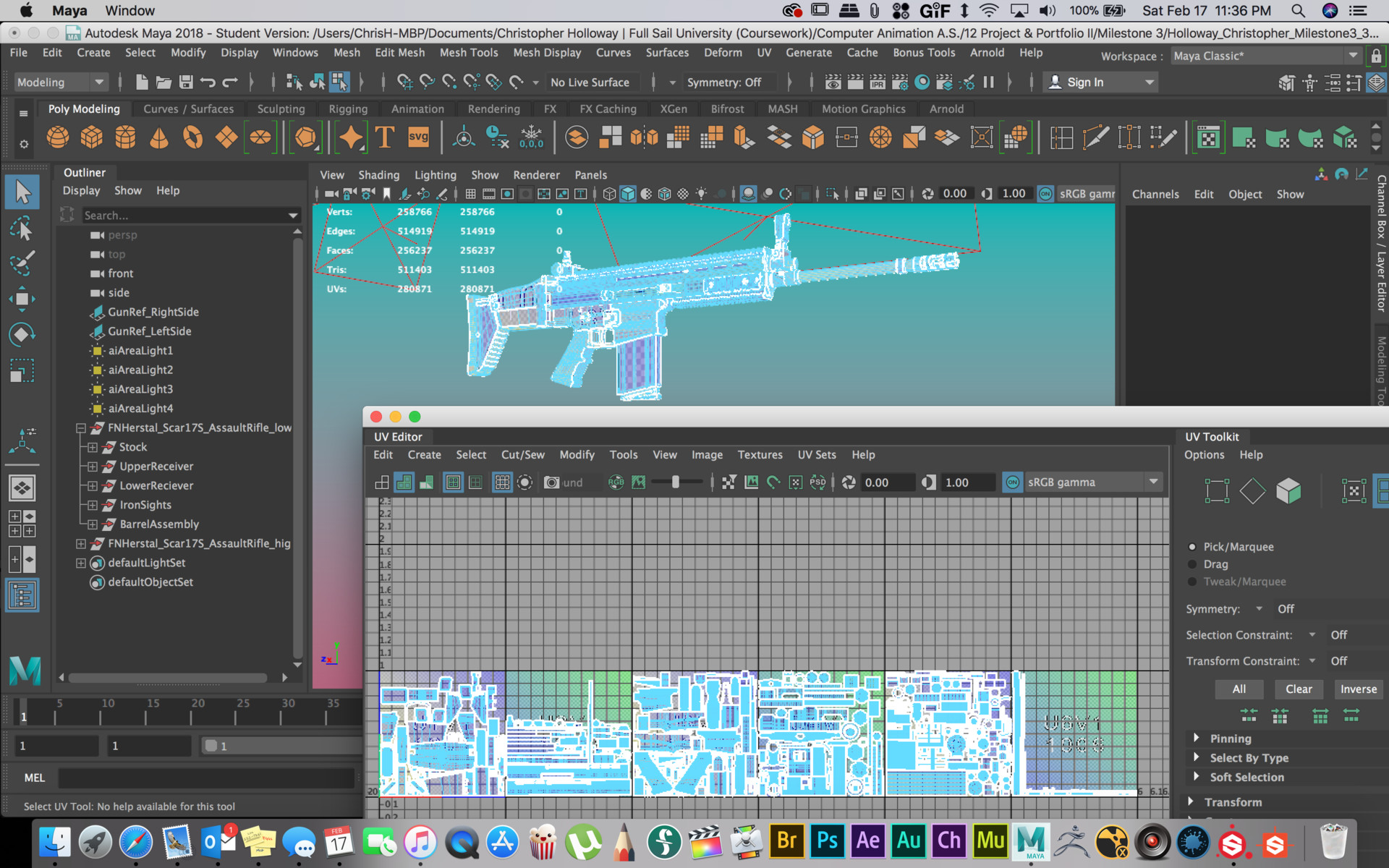This screenshot has height=868, width=1389.
Task: Create a polygon cube from the Poly Modeling shelf
Action: (x=91, y=137)
